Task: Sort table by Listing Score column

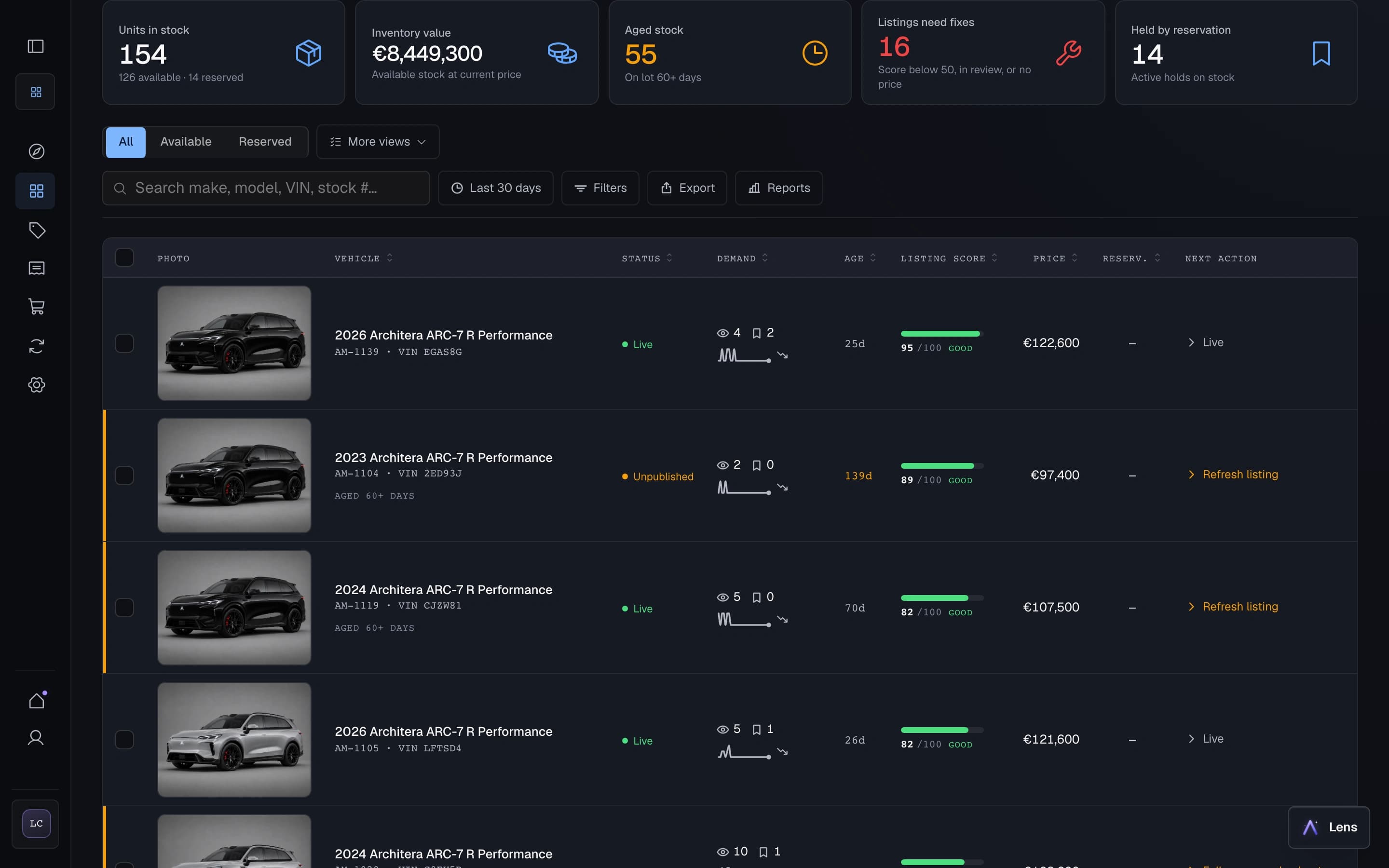Action: coord(949,258)
